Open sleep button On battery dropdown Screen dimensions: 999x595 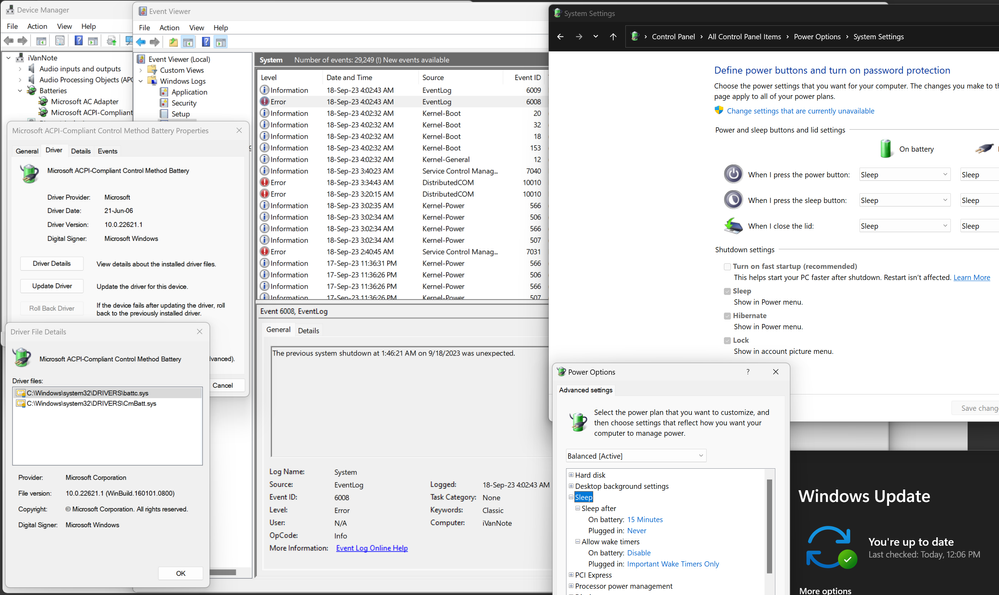903,200
